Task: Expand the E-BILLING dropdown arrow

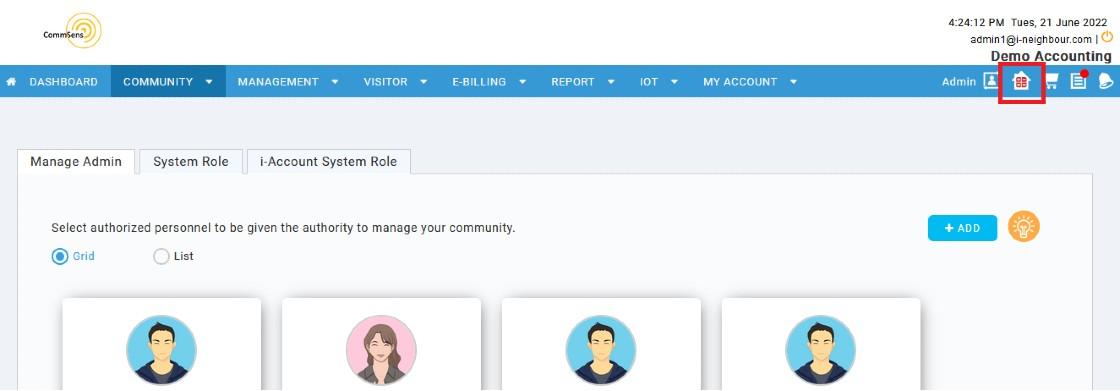Action: tap(523, 81)
